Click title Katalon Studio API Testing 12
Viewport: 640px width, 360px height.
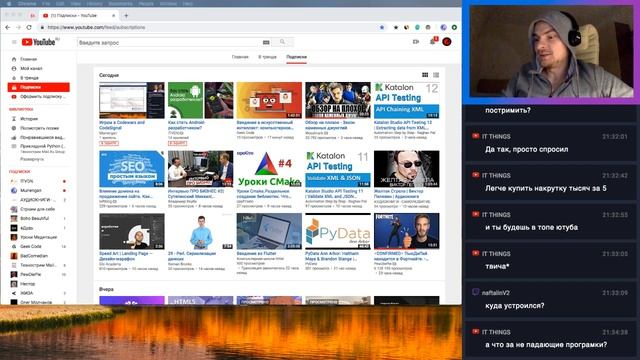coord(403,125)
